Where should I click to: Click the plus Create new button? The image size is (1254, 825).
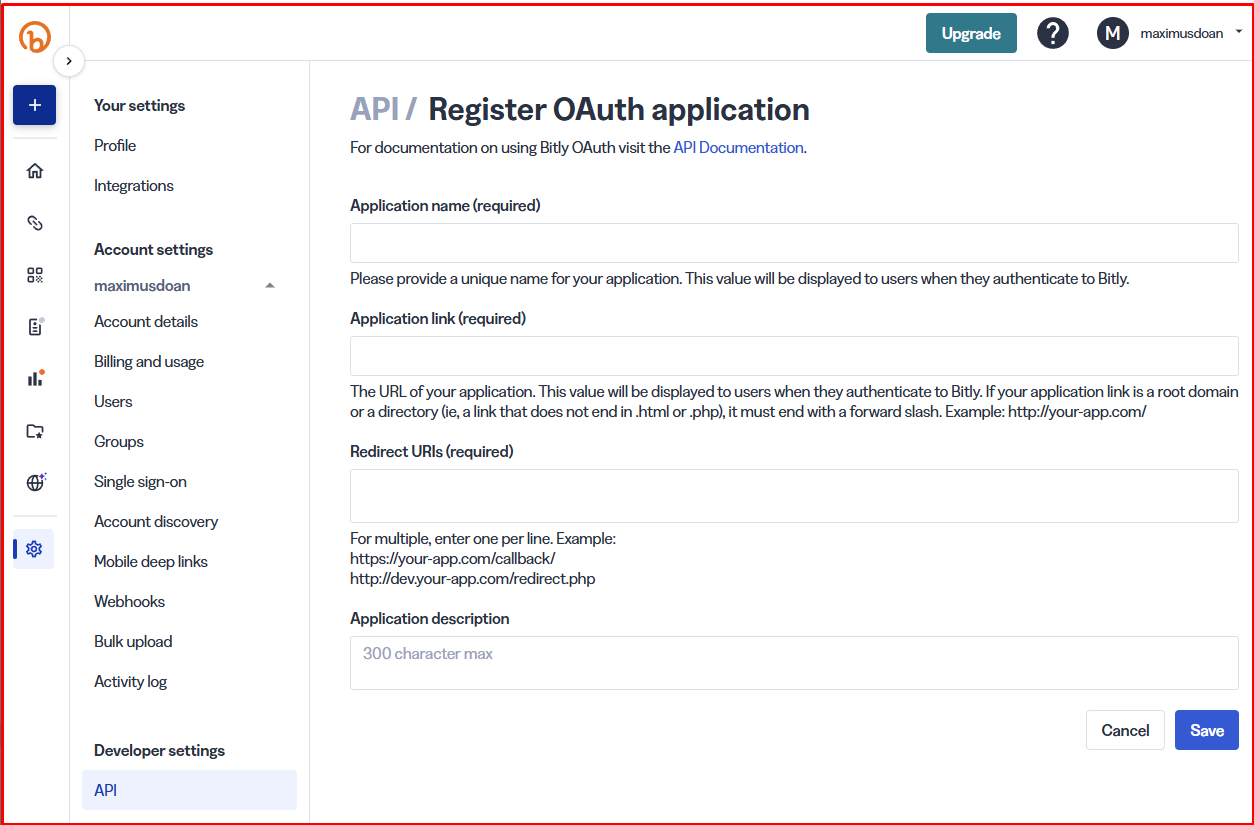[x=35, y=105]
